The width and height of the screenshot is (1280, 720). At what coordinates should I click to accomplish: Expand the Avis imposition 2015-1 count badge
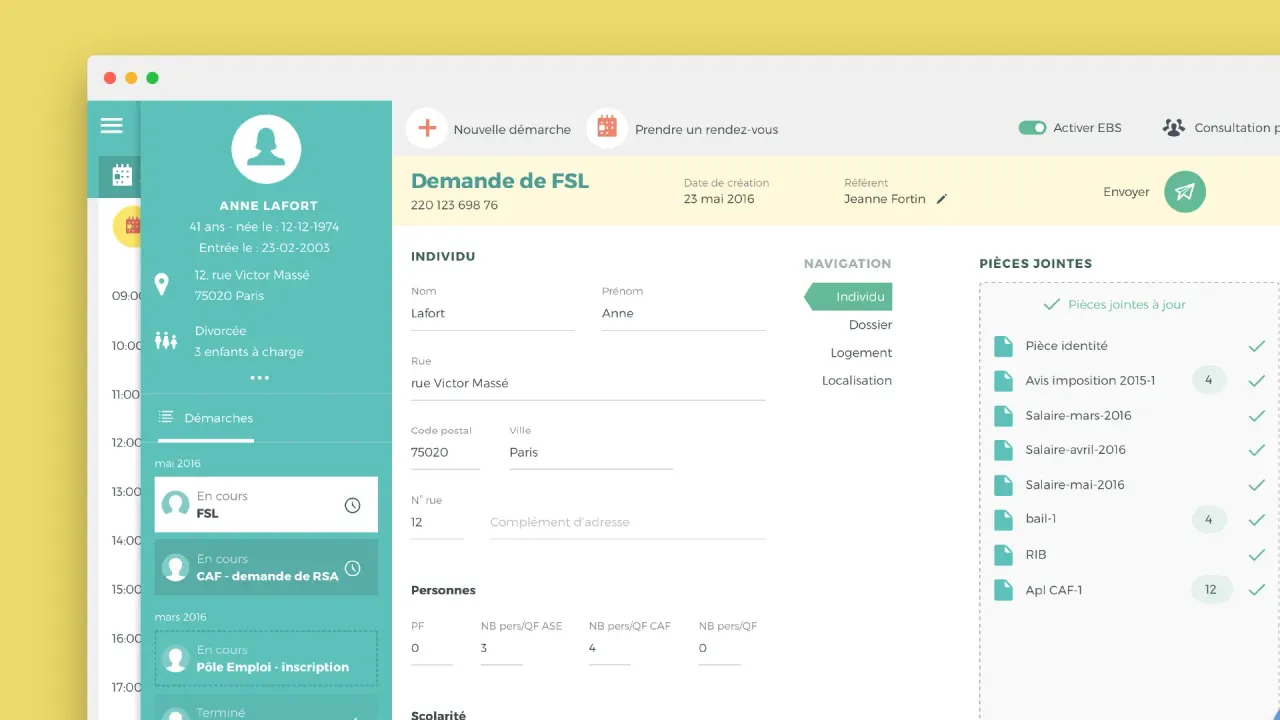click(x=1209, y=380)
